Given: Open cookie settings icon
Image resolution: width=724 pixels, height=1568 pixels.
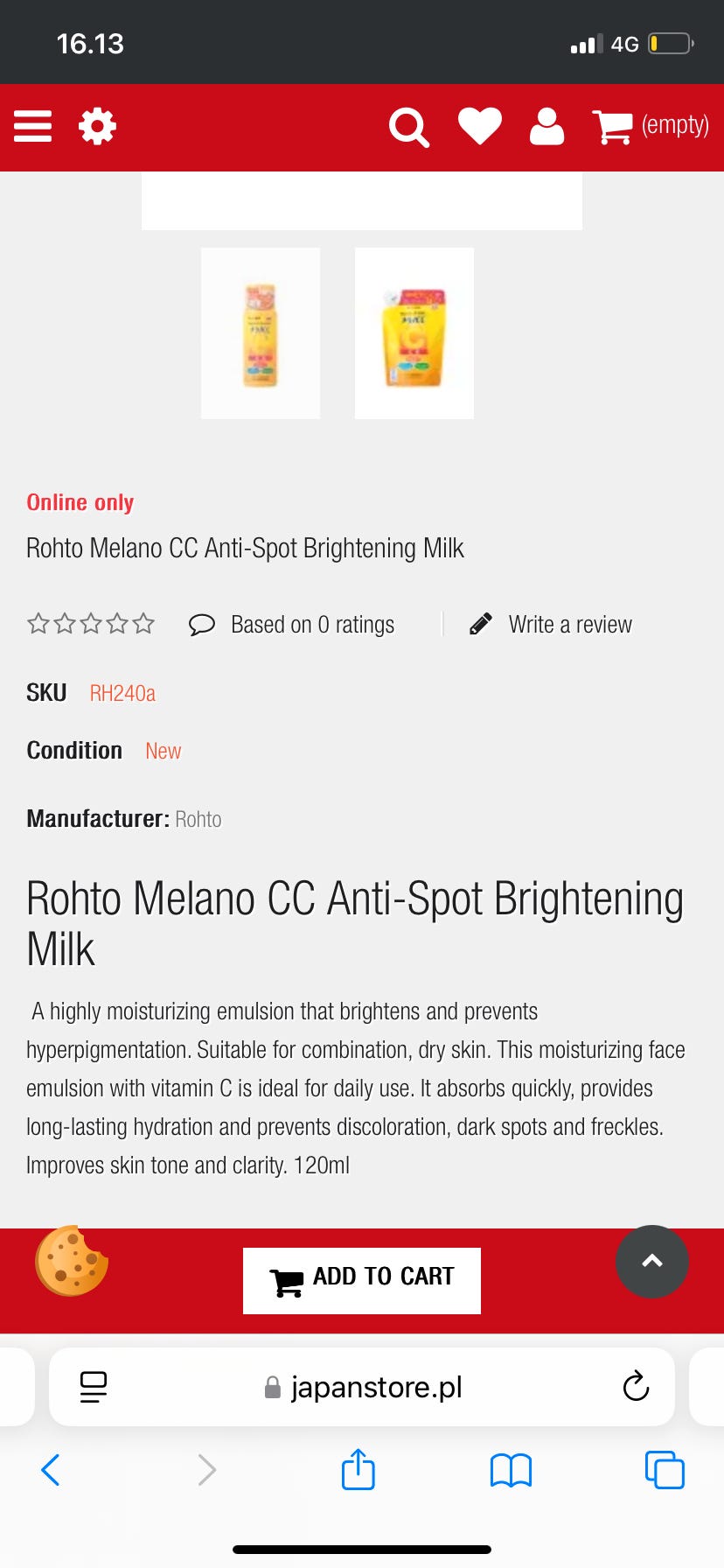Looking at the screenshot, I should click(x=72, y=1261).
